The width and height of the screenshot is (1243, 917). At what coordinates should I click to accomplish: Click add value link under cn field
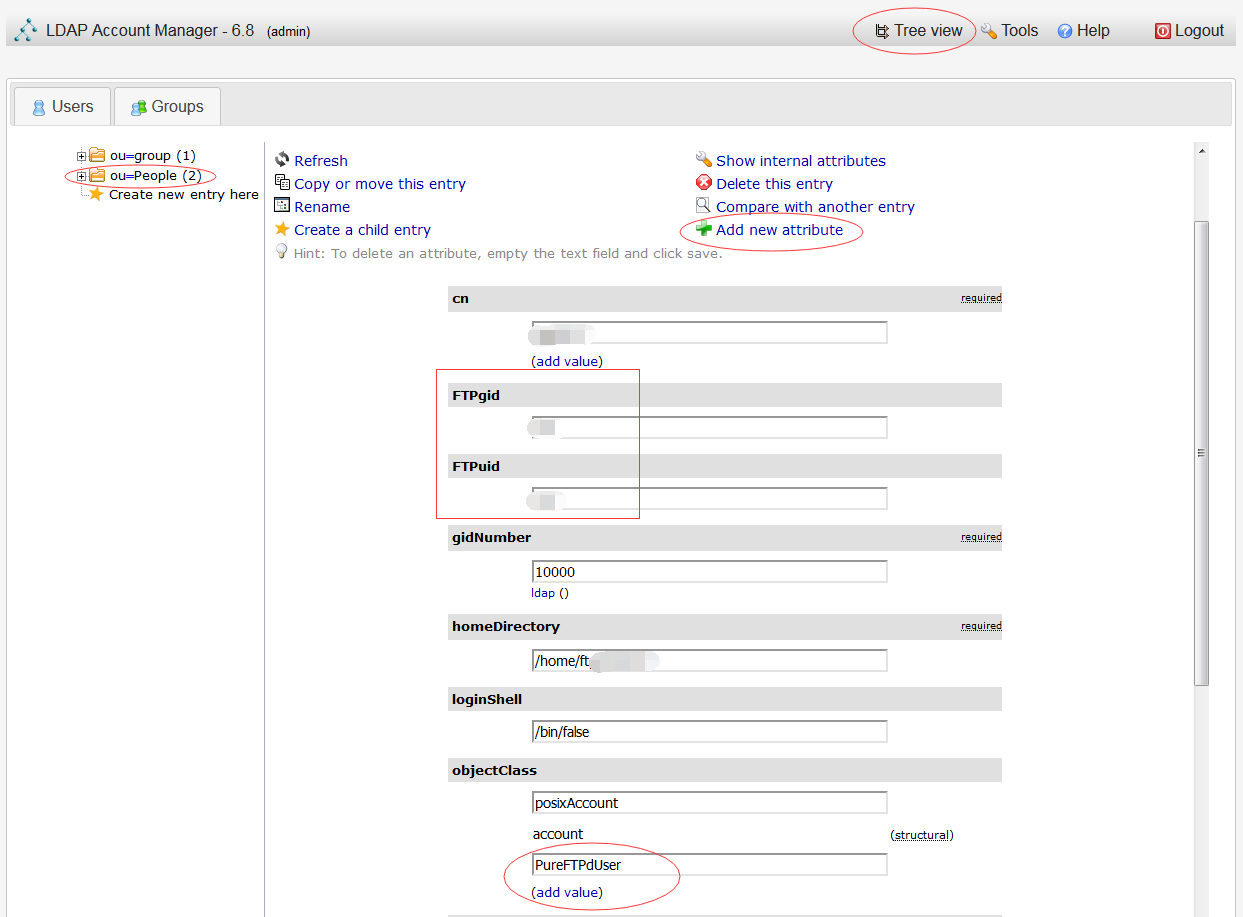[x=567, y=361]
